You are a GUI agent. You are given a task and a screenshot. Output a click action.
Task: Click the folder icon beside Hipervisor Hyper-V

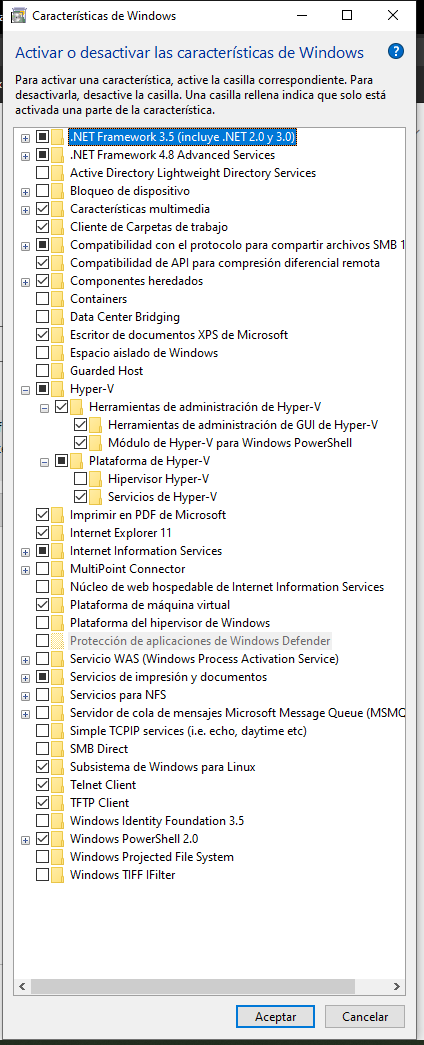pos(96,479)
